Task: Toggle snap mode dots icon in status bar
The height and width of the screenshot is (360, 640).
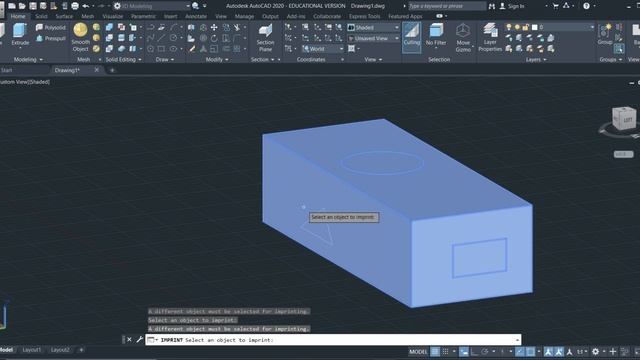Action: (446, 351)
